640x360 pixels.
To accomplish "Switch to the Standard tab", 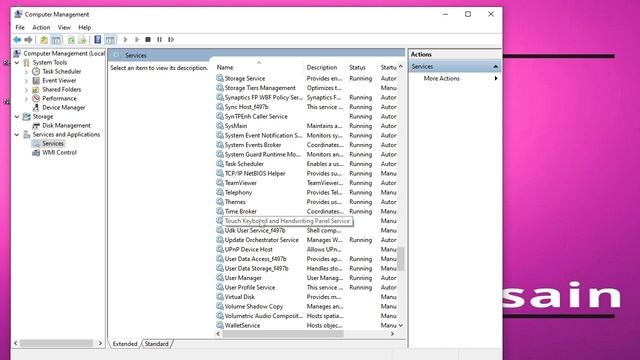I will coord(157,344).
